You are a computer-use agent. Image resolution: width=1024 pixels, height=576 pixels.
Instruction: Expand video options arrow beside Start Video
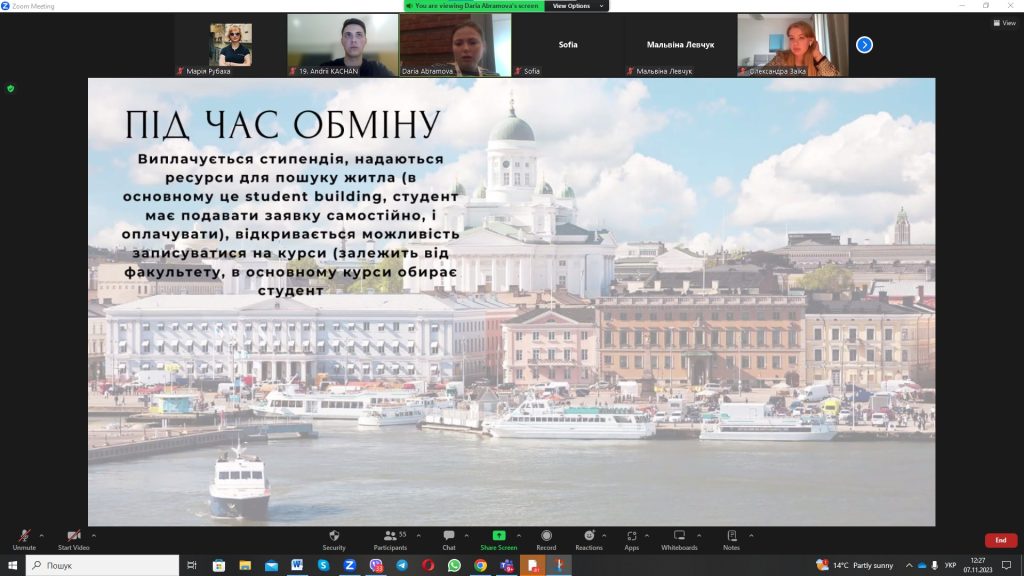[x=94, y=534]
